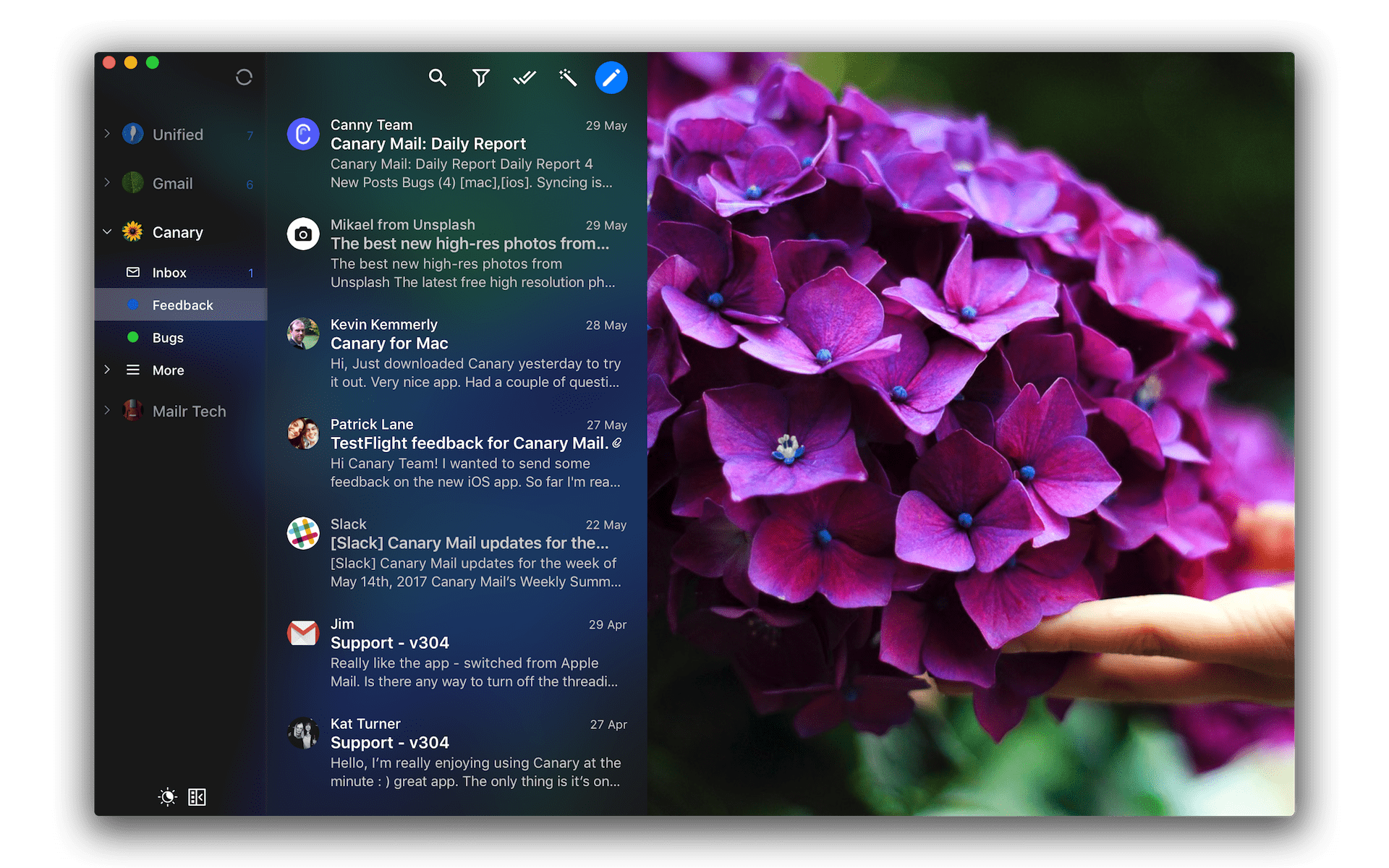Select the Unified account label
Screen dimensions: 1389x868
[x=178, y=135]
